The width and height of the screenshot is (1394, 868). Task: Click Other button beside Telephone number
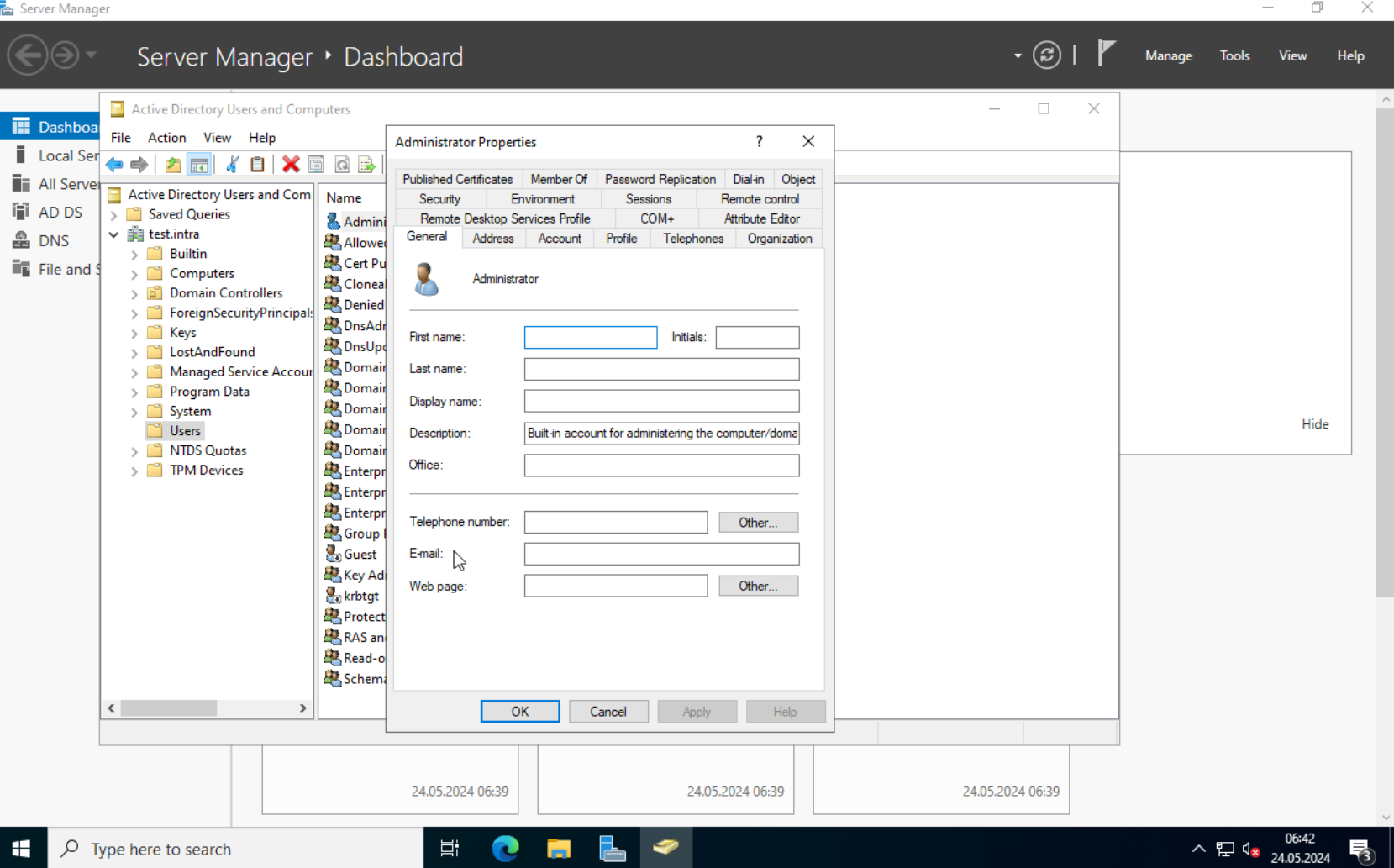(759, 523)
